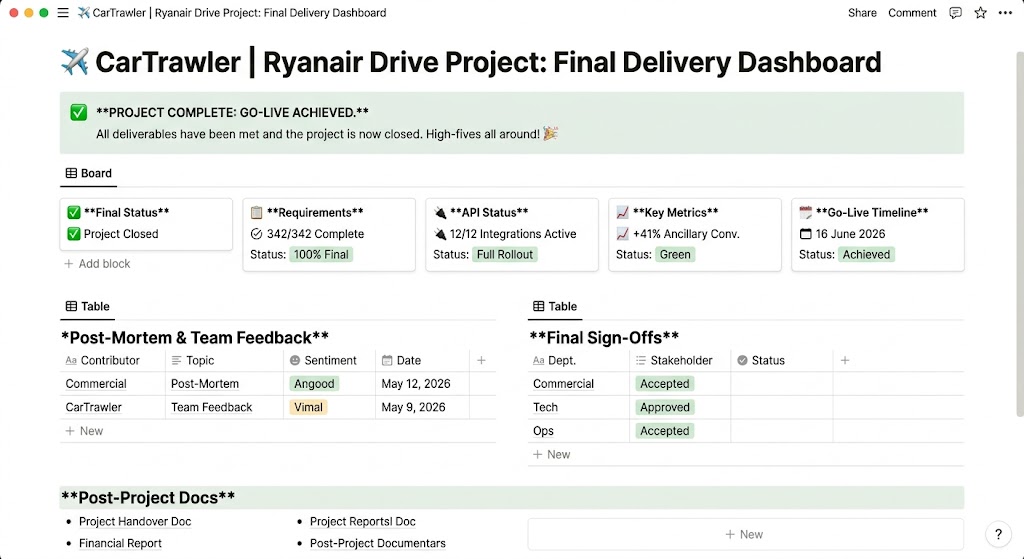Click the page scrollbar on the right edge
This screenshot has height=559, width=1024.
pyautogui.click(x=1020, y=234)
